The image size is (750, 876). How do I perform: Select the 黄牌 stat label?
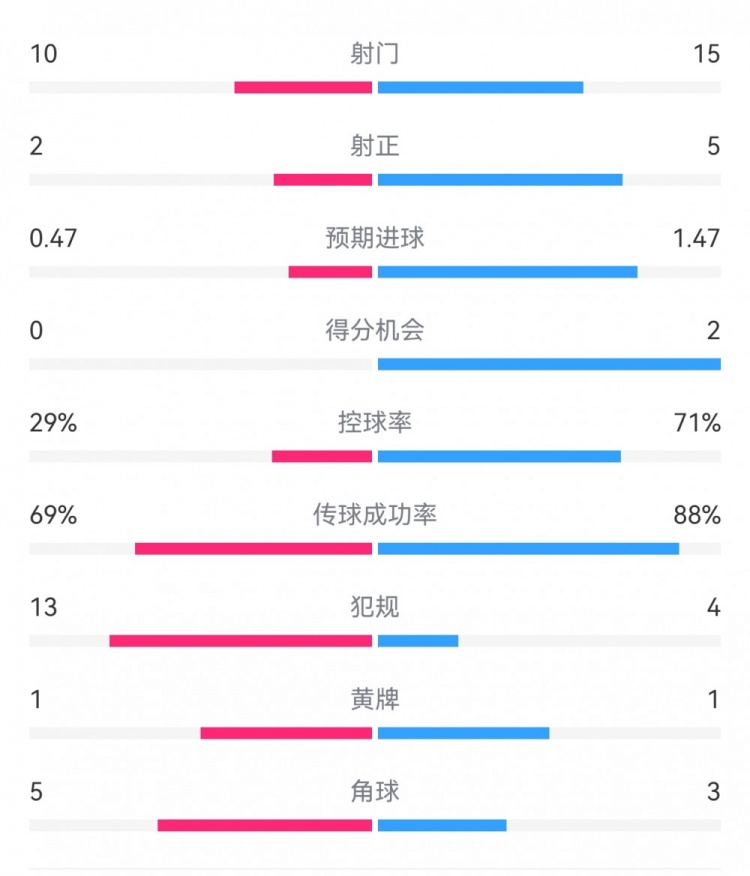pyautogui.click(x=375, y=699)
